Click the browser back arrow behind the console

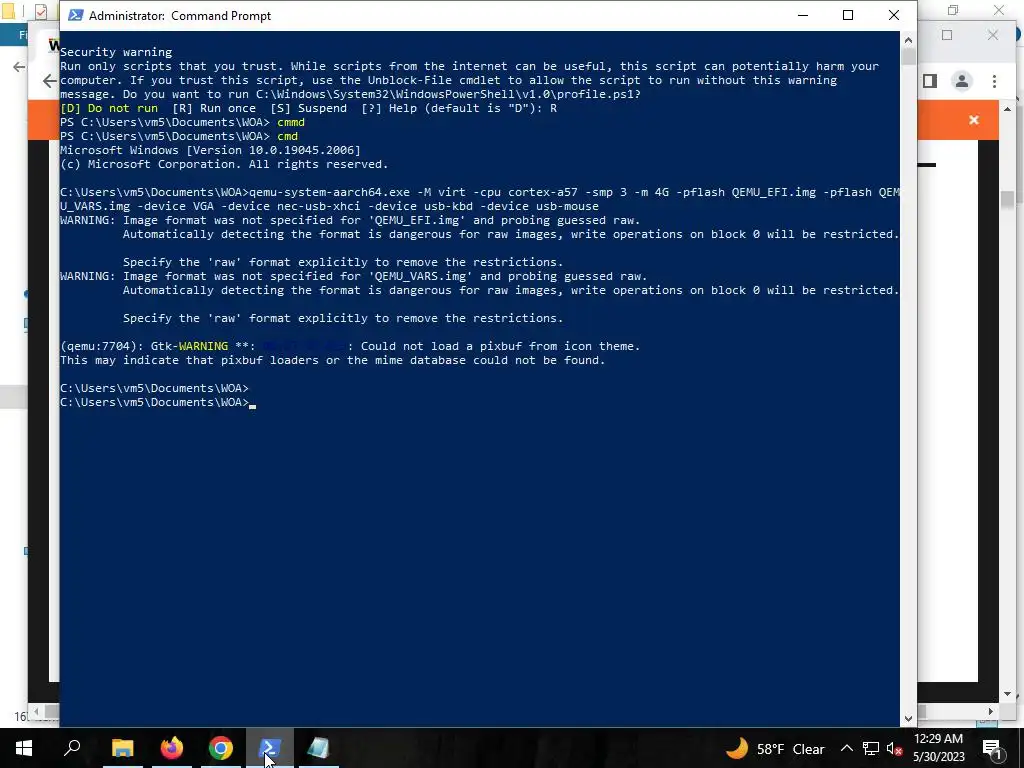[x=49, y=81]
